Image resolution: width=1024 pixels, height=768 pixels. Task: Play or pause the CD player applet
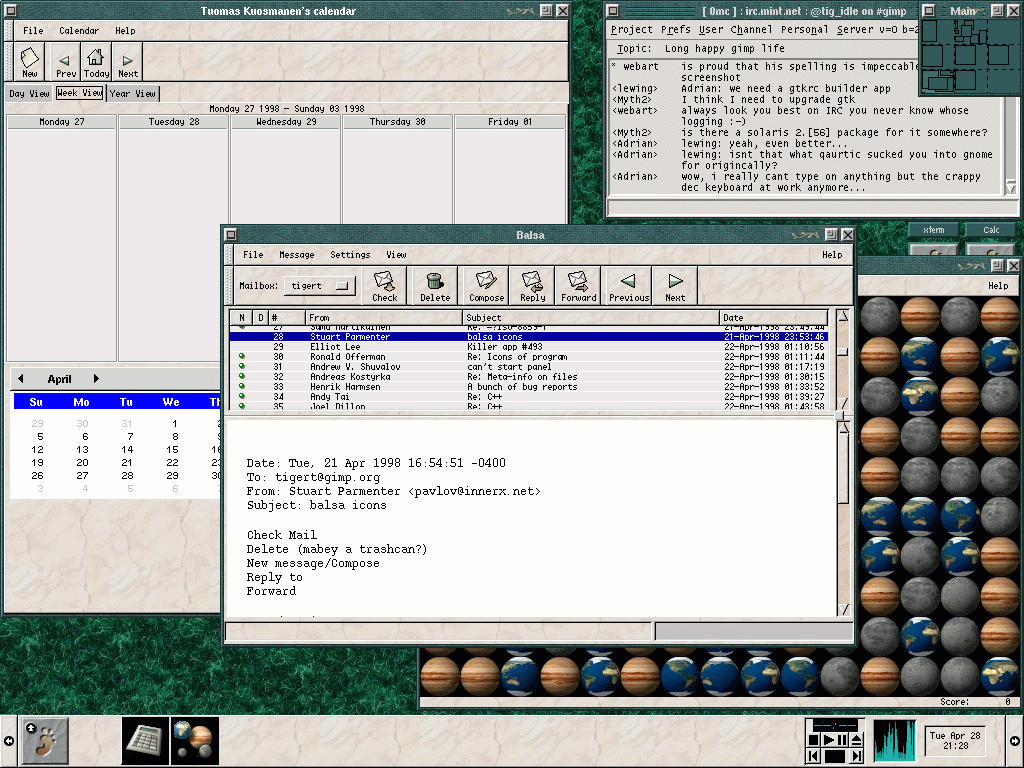click(x=835, y=740)
